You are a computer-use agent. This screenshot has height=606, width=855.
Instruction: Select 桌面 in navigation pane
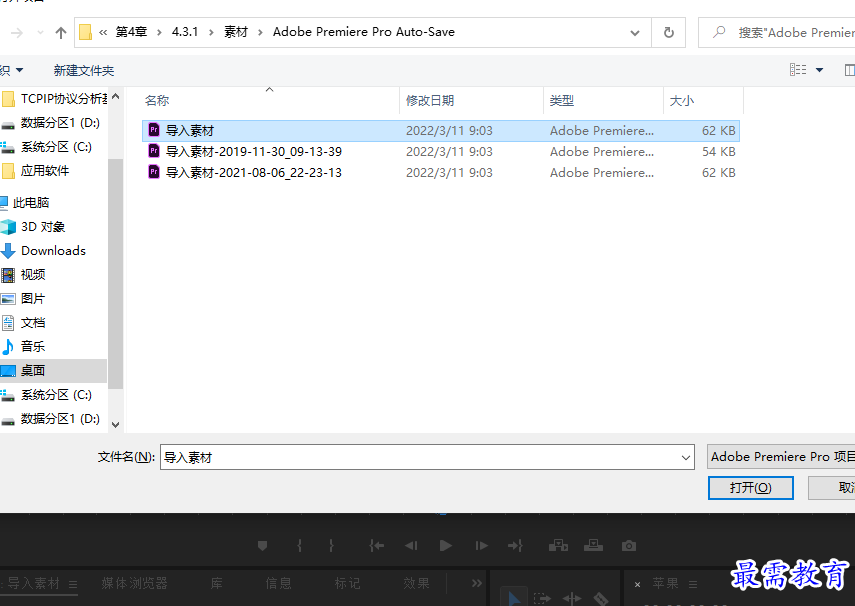pyautogui.click(x=53, y=370)
